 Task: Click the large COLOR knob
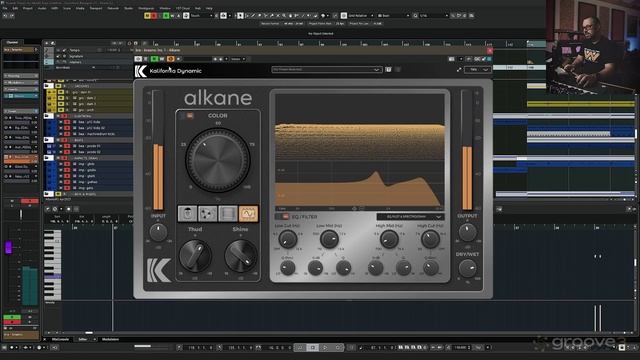[218, 160]
